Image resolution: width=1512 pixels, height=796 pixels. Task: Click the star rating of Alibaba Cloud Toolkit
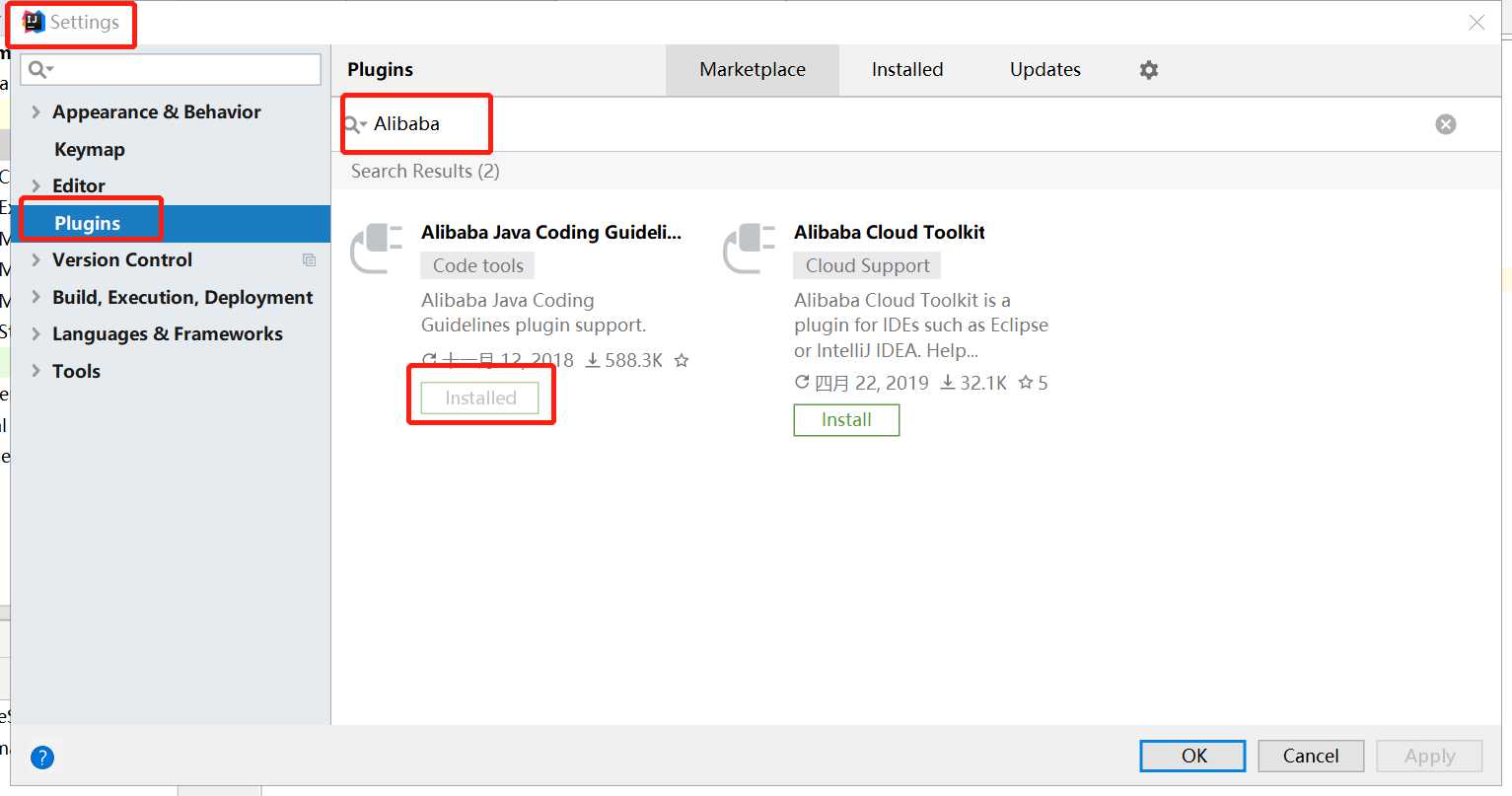(x=1033, y=383)
